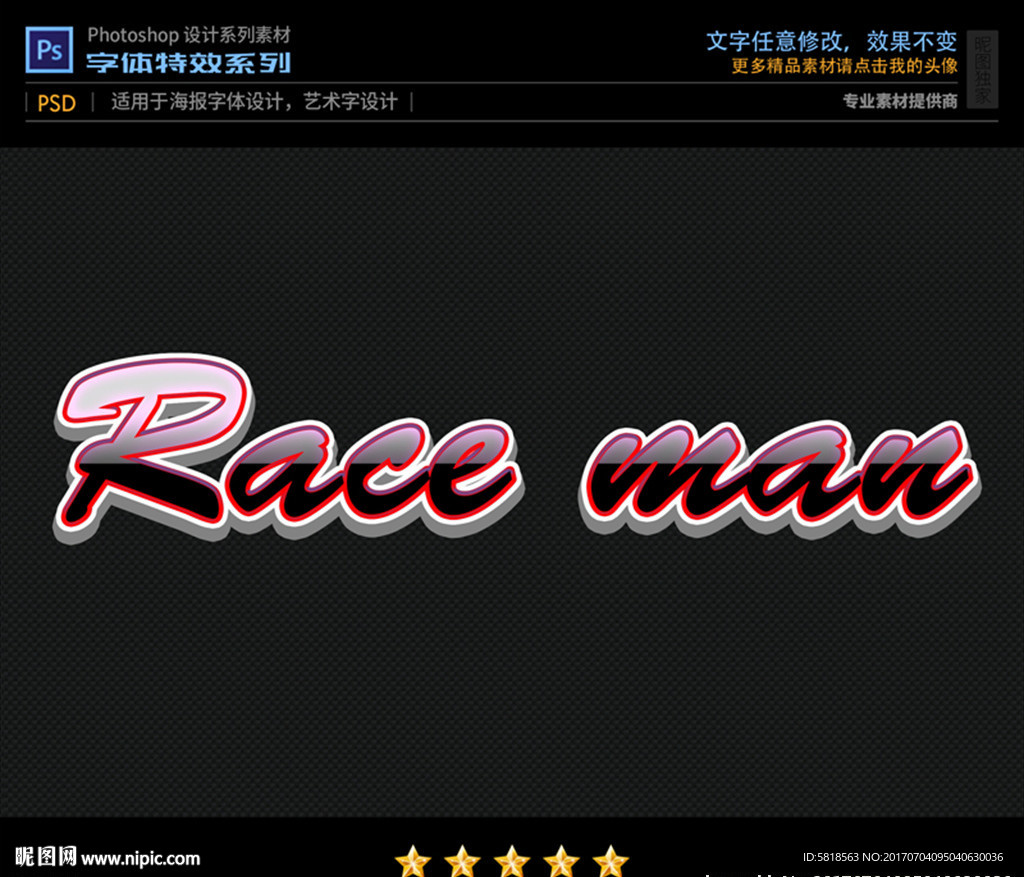Viewport: 1024px width, 877px height.
Task: Click the fourth gold star rating icon
Action: pyautogui.click(x=562, y=861)
